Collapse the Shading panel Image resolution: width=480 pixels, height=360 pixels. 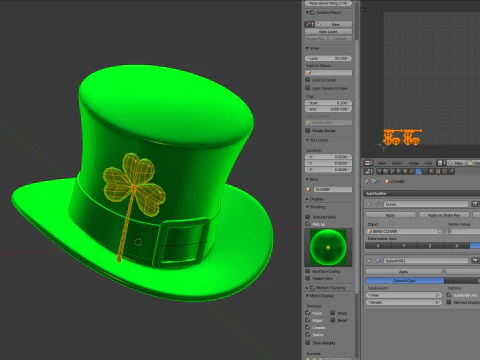307,207
